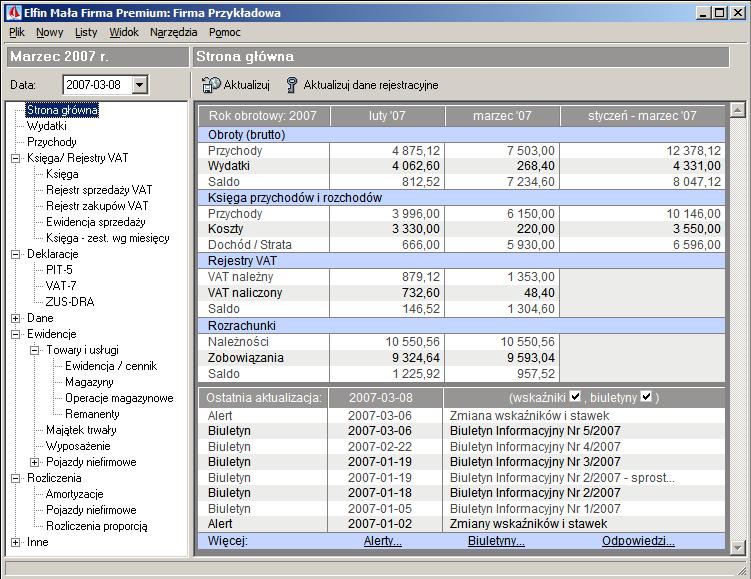Select Strona główna in the tree
The width and height of the screenshot is (751, 579).
[x=63, y=110]
